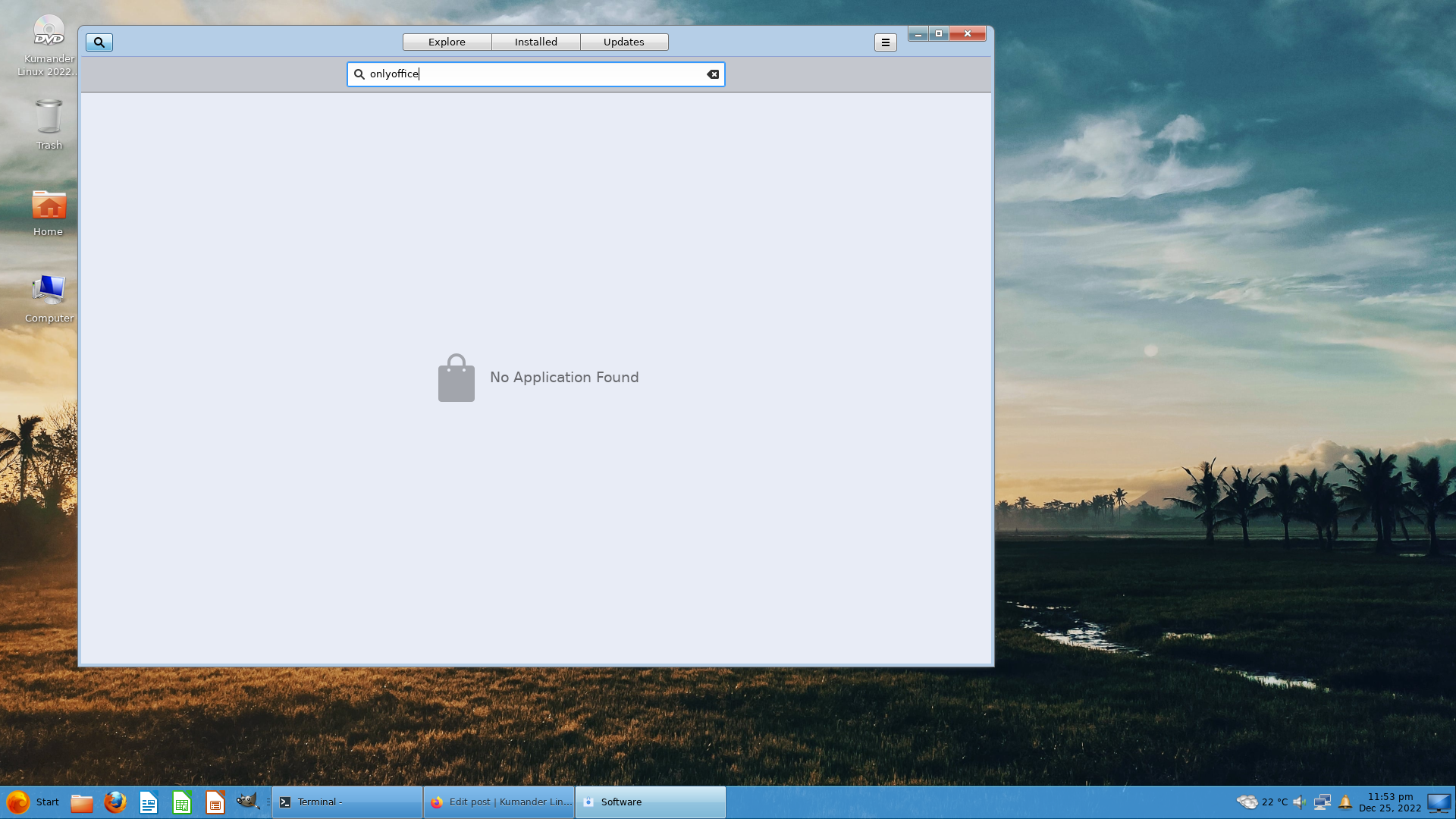Open the notifications bell in tray

point(1345,802)
